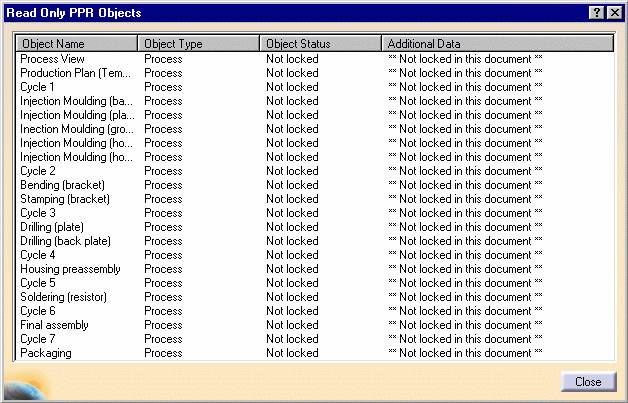This screenshot has width=628, height=403.
Task: Click the Close button
Action: [x=587, y=382]
